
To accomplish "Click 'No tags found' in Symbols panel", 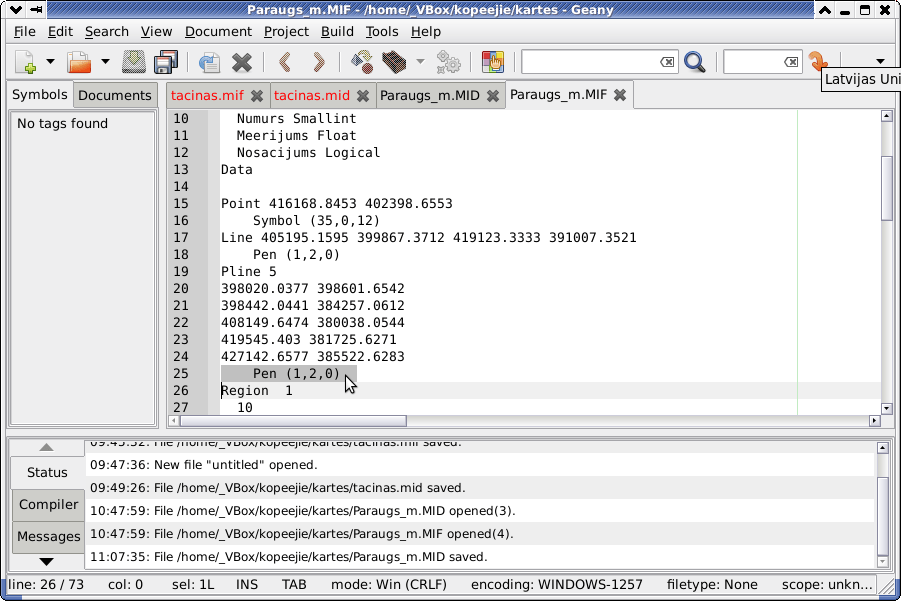I will (62, 124).
